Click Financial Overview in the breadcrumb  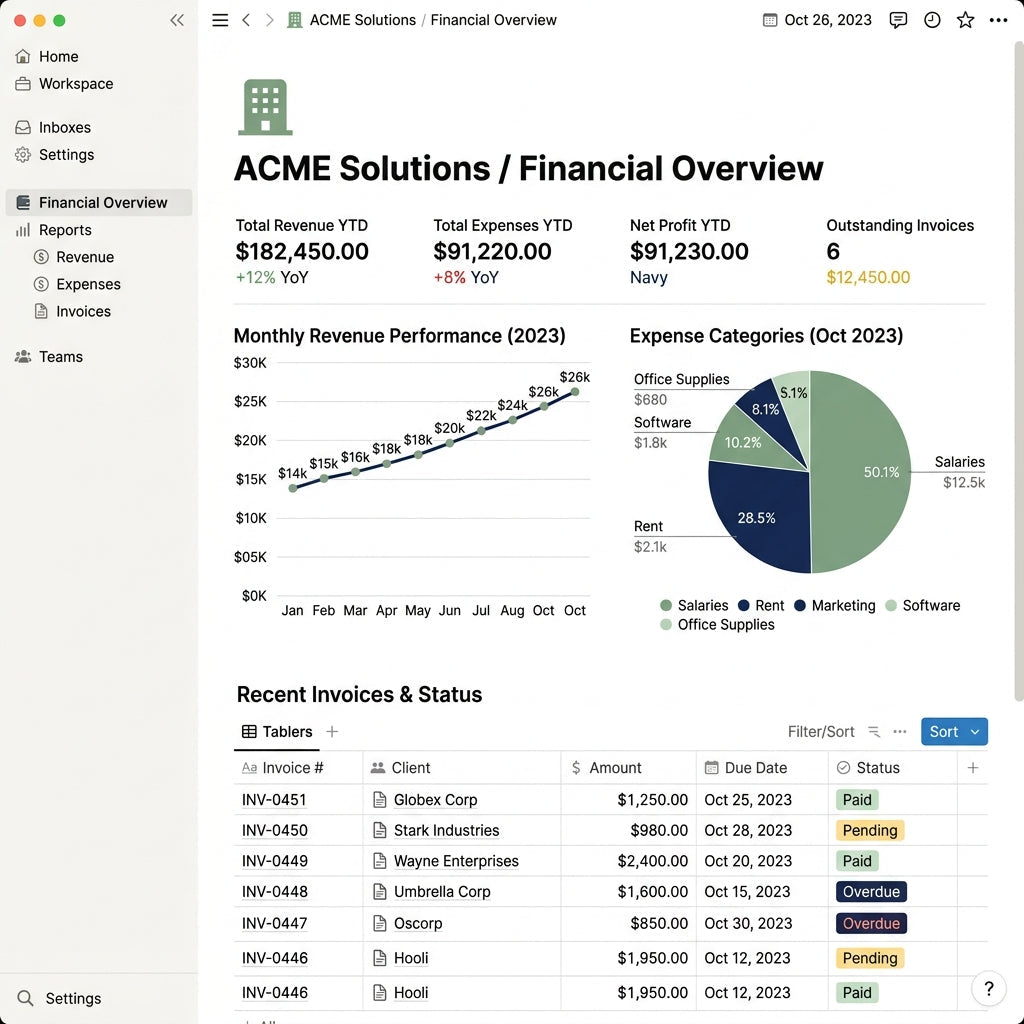[x=494, y=20]
